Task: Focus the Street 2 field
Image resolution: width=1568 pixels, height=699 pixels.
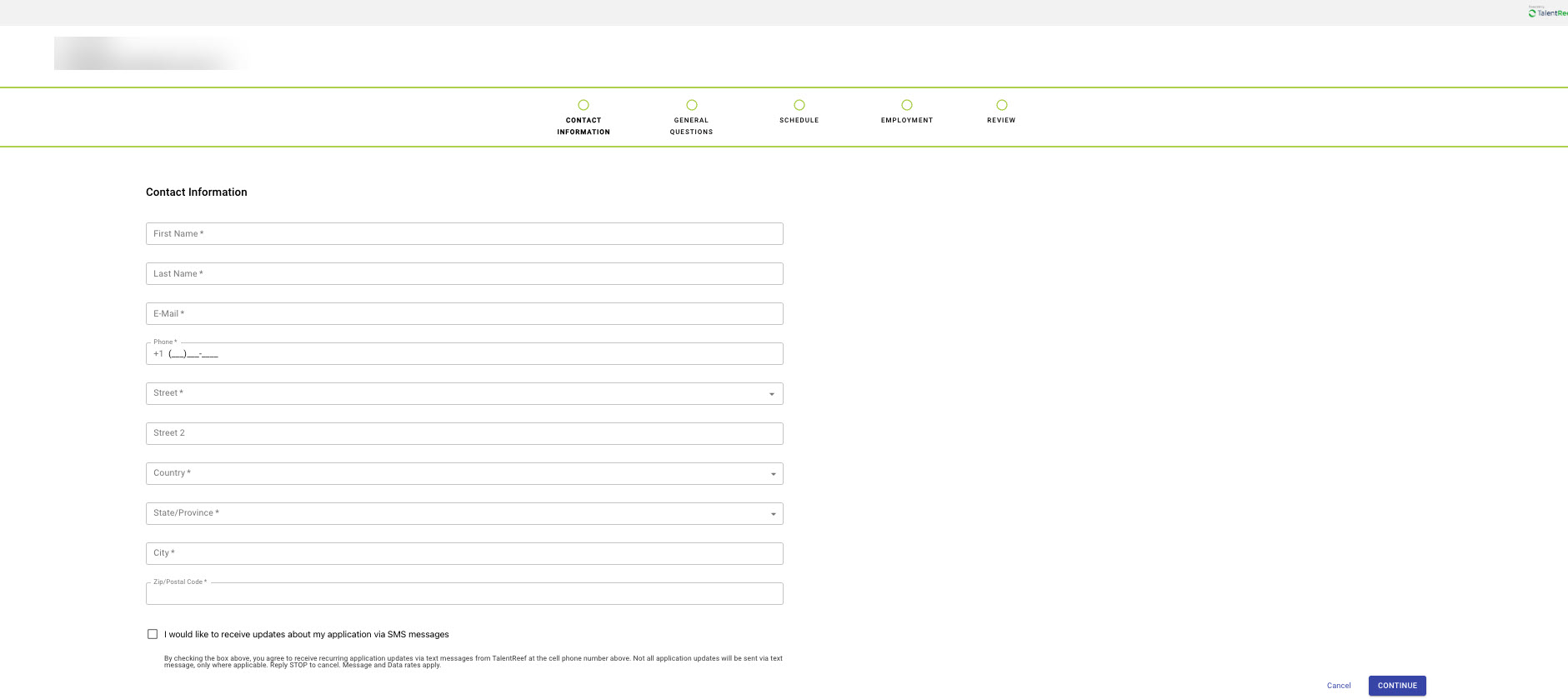Action: click(464, 434)
